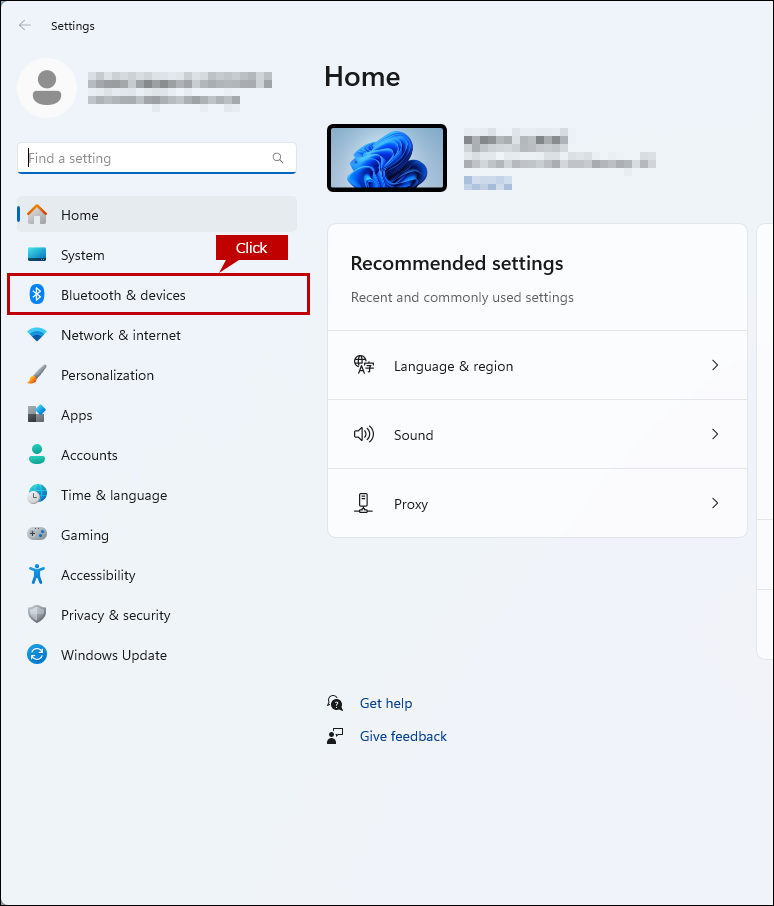The width and height of the screenshot is (774, 906).
Task: Click the user profile avatar icon
Action: pos(47,88)
